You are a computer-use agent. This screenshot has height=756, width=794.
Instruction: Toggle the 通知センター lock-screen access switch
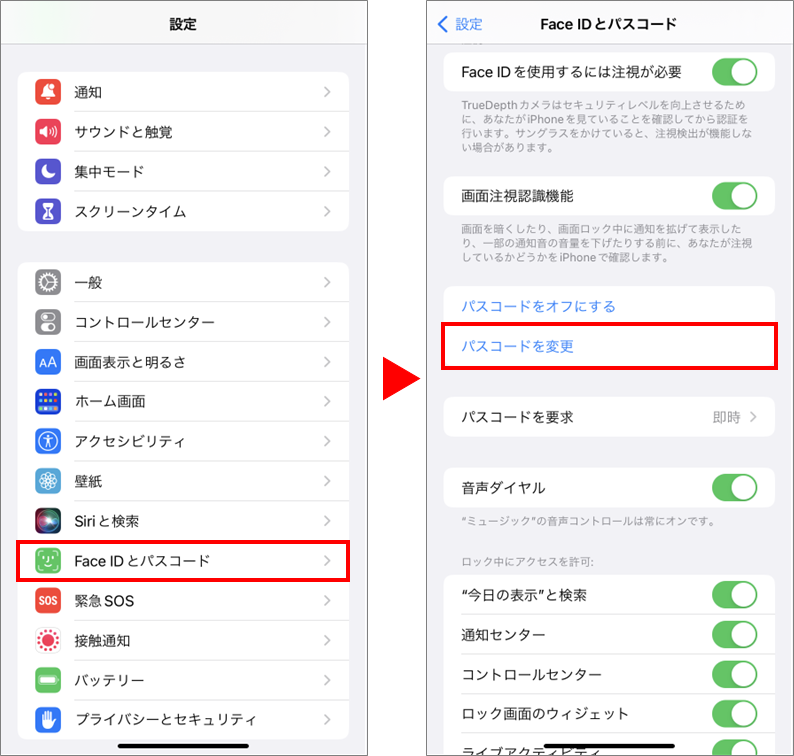click(734, 634)
